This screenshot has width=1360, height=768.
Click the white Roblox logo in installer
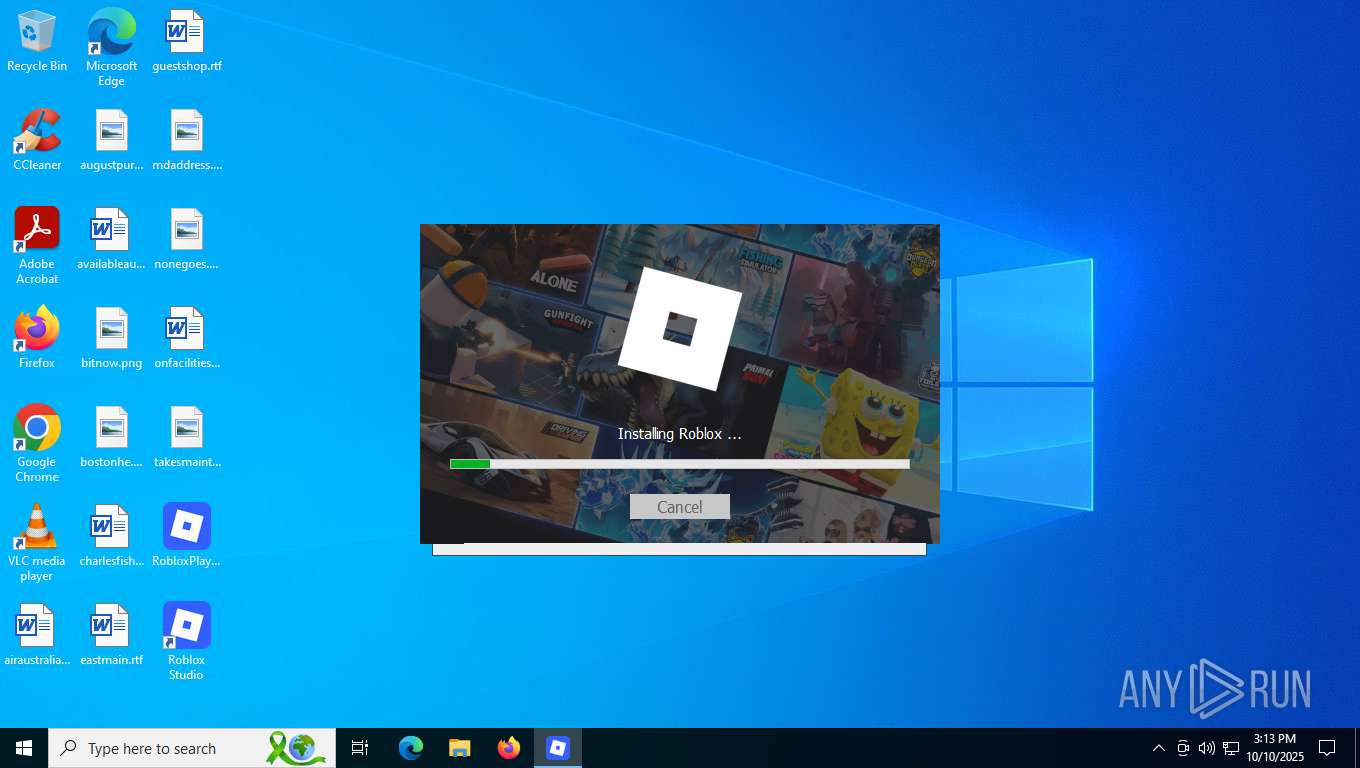point(680,329)
